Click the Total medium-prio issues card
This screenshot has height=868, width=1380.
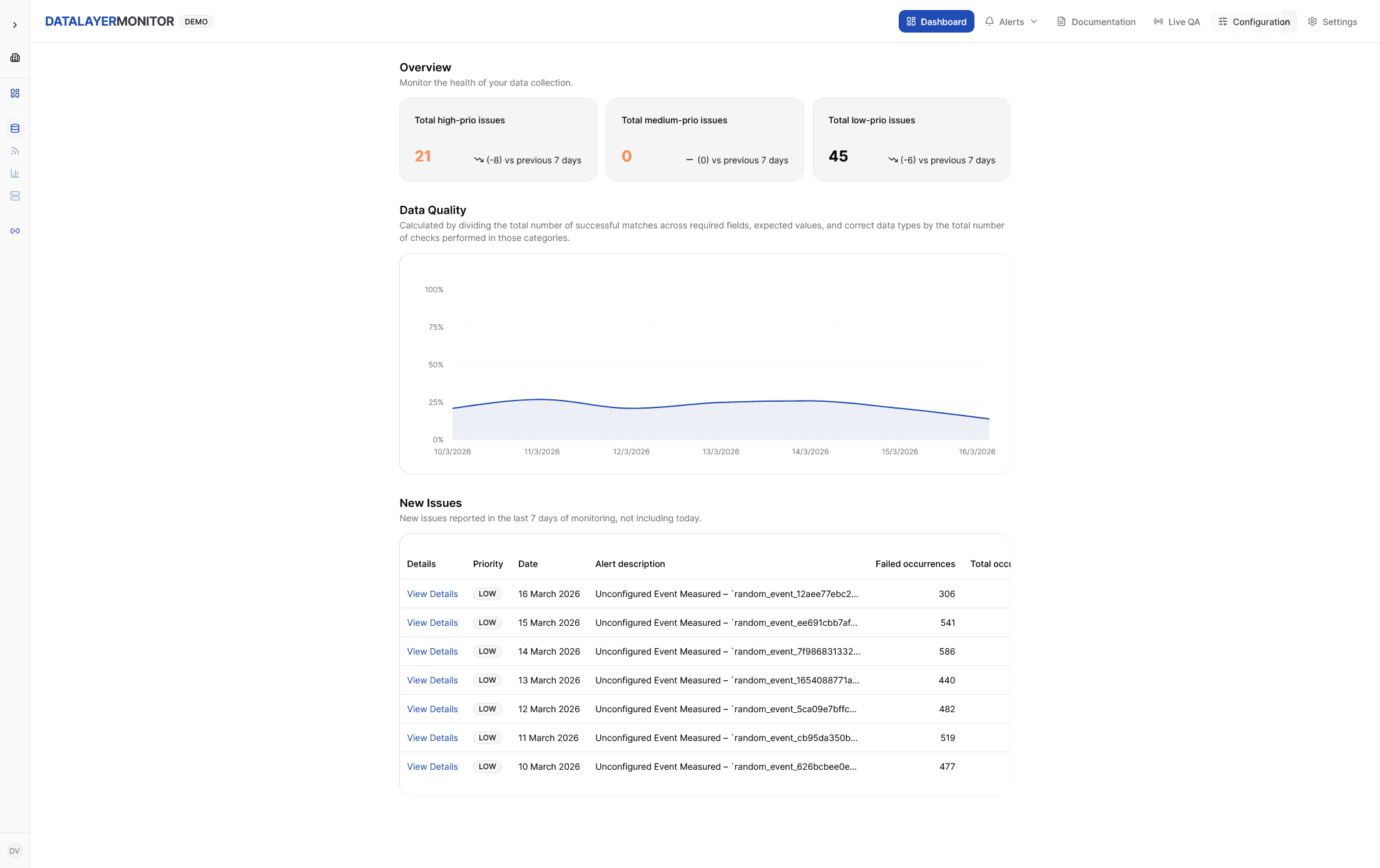705,140
